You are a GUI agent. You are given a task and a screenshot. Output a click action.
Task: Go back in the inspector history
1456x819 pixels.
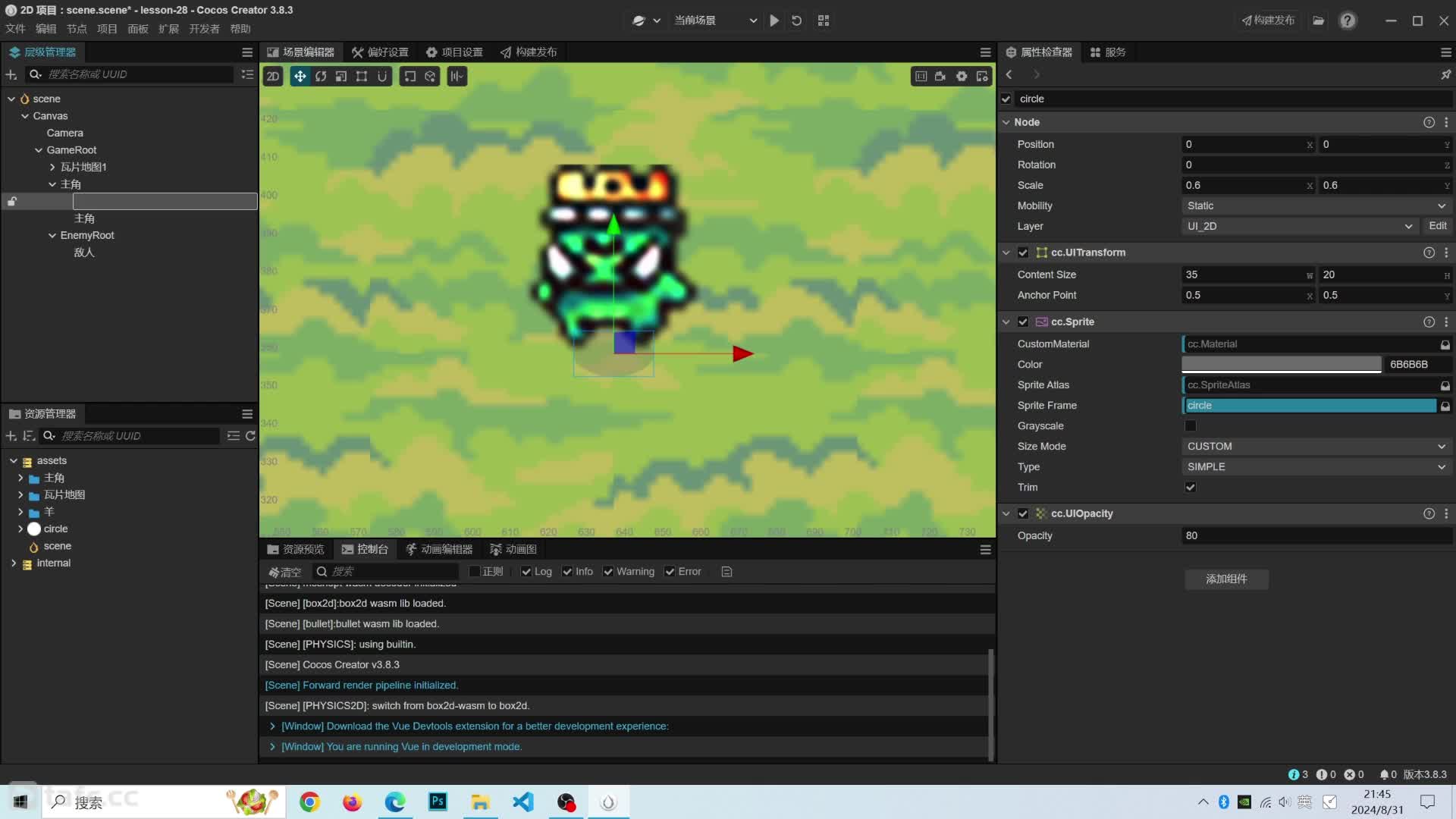(x=1009, y=74)
